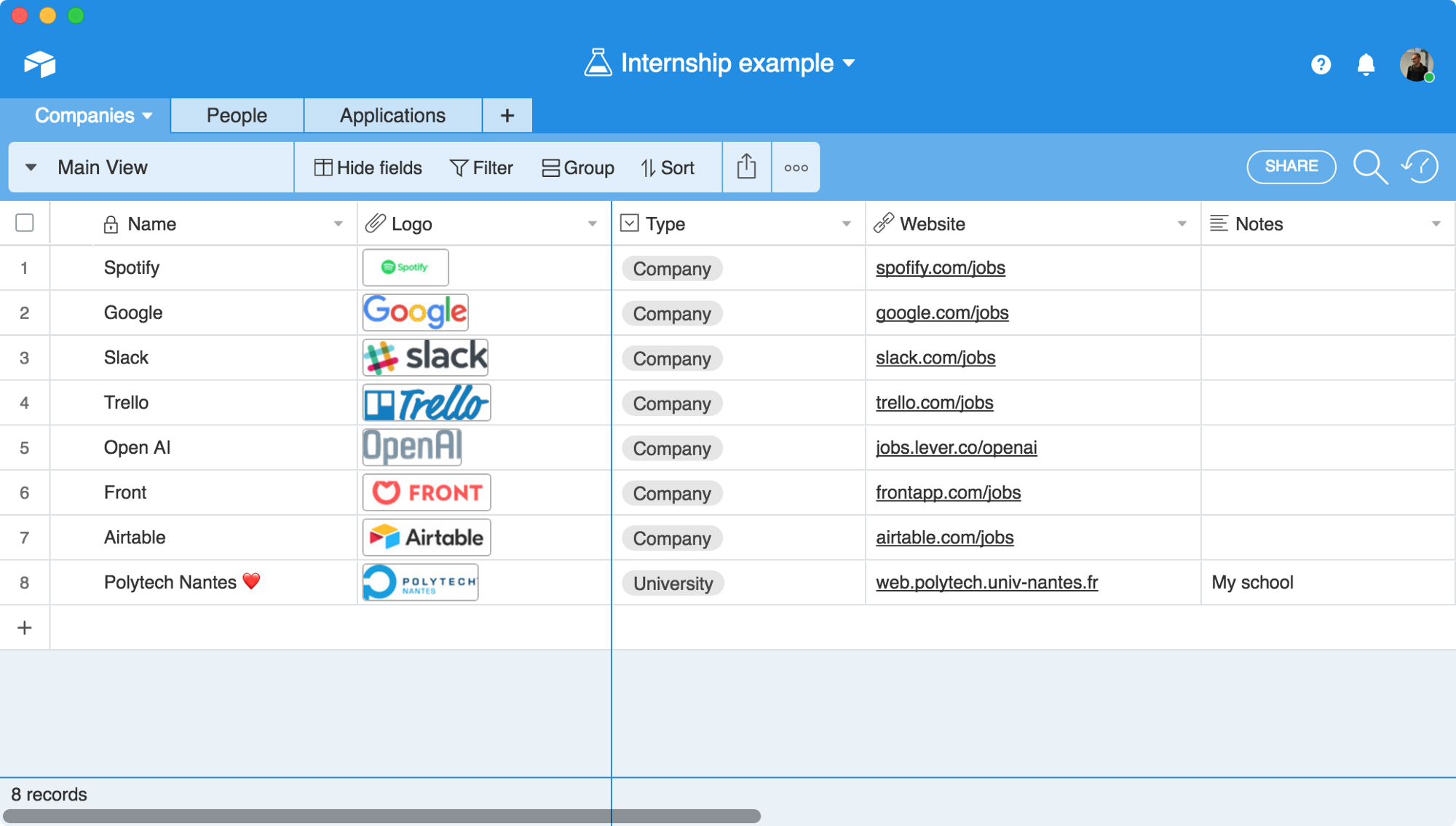Click the horizontal scrollbar at bottom

coord(381,817)
